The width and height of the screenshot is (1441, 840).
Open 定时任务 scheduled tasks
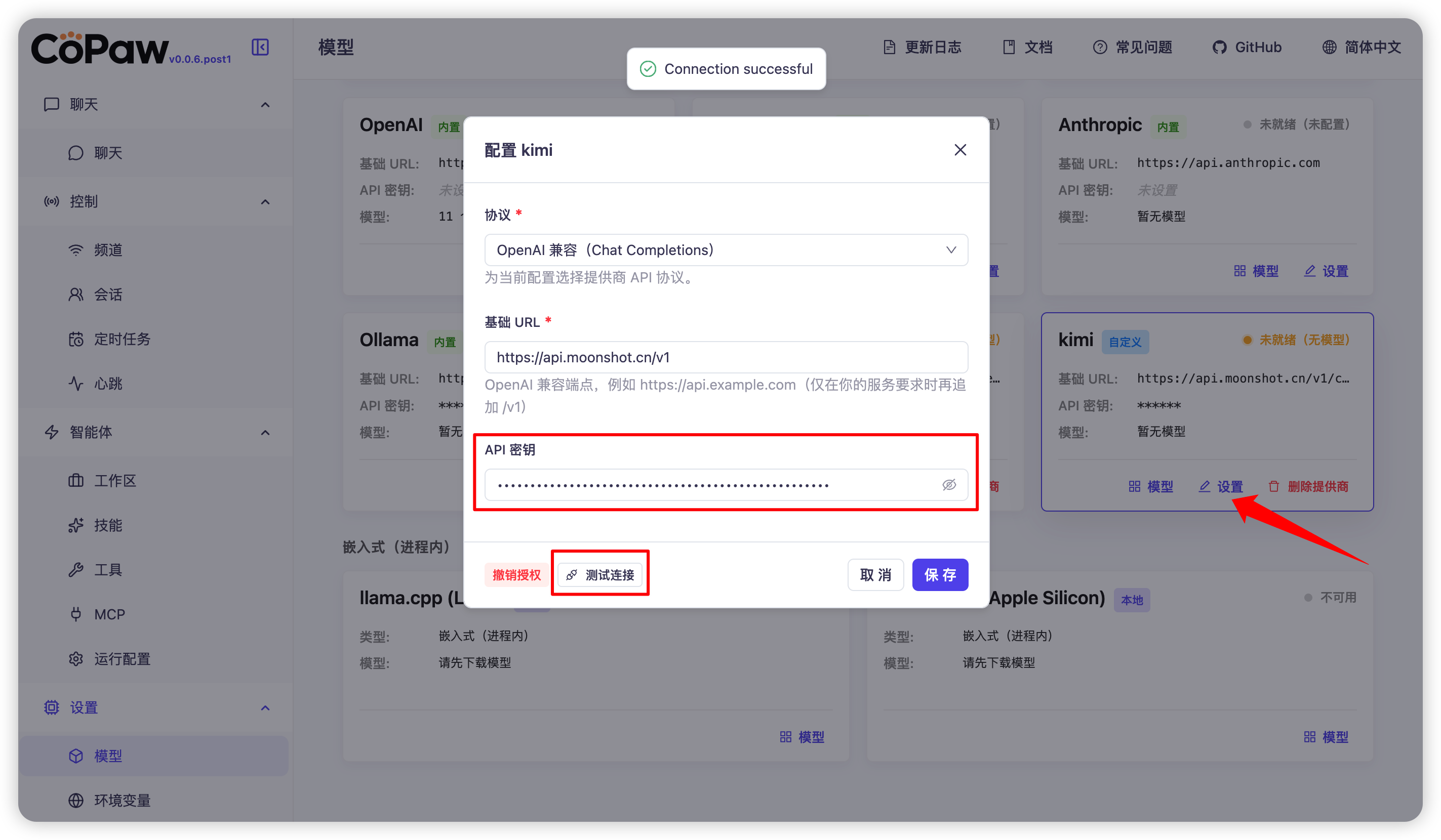(x=122, y=339)
